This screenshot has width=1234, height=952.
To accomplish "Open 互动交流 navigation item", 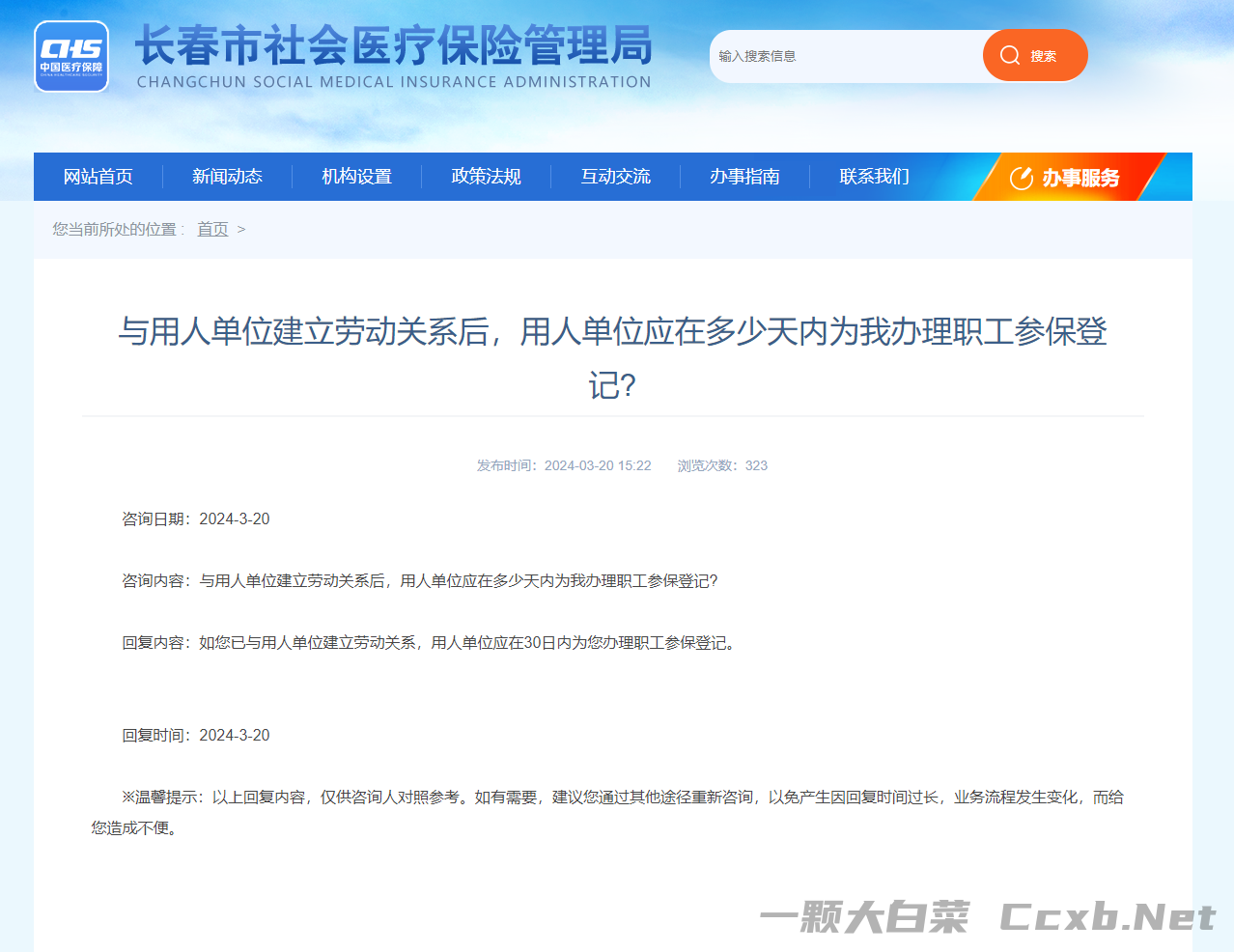I will pyautogui.click(x=615, y=177).
